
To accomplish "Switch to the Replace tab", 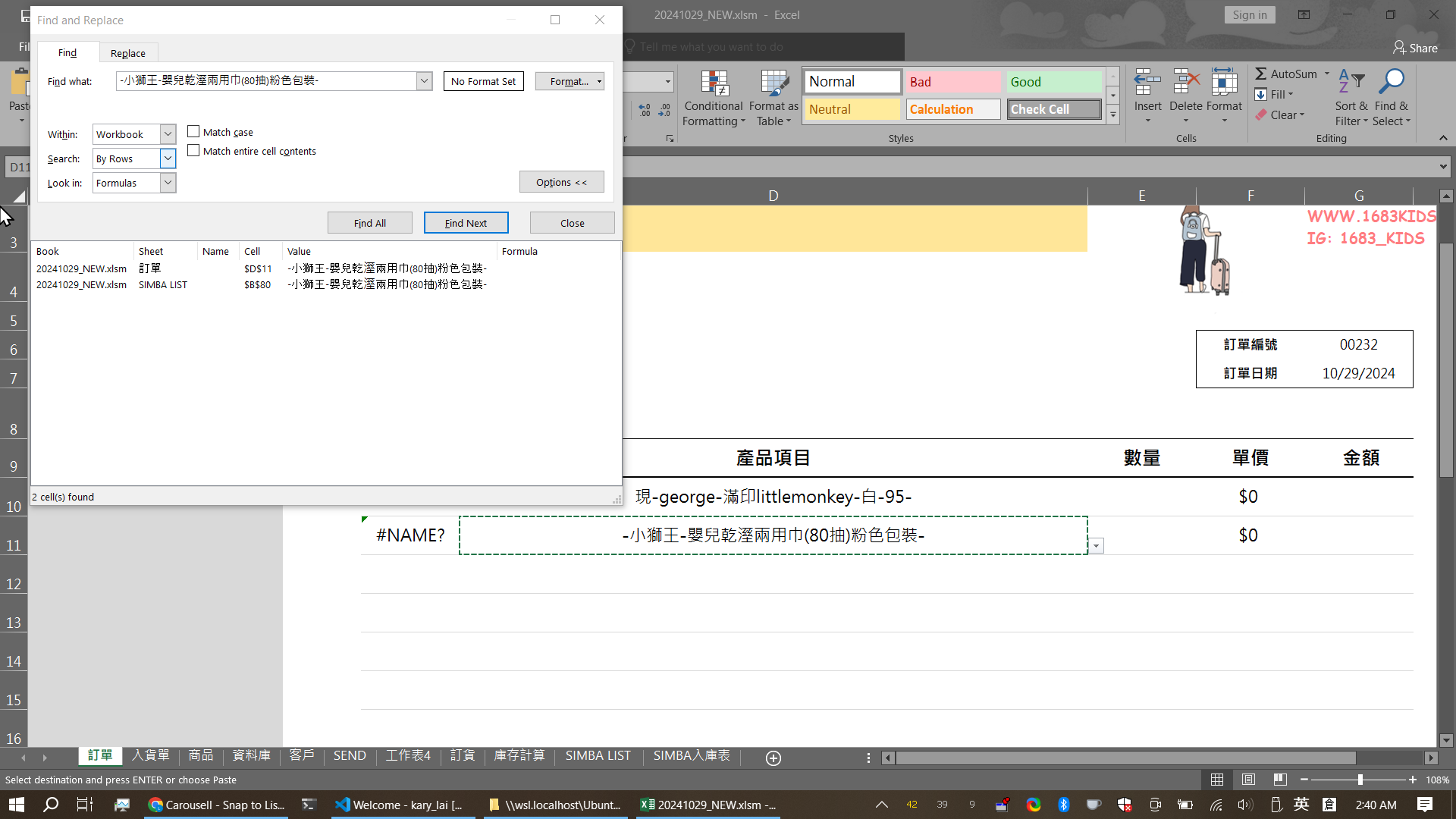I will pos(127,53).
